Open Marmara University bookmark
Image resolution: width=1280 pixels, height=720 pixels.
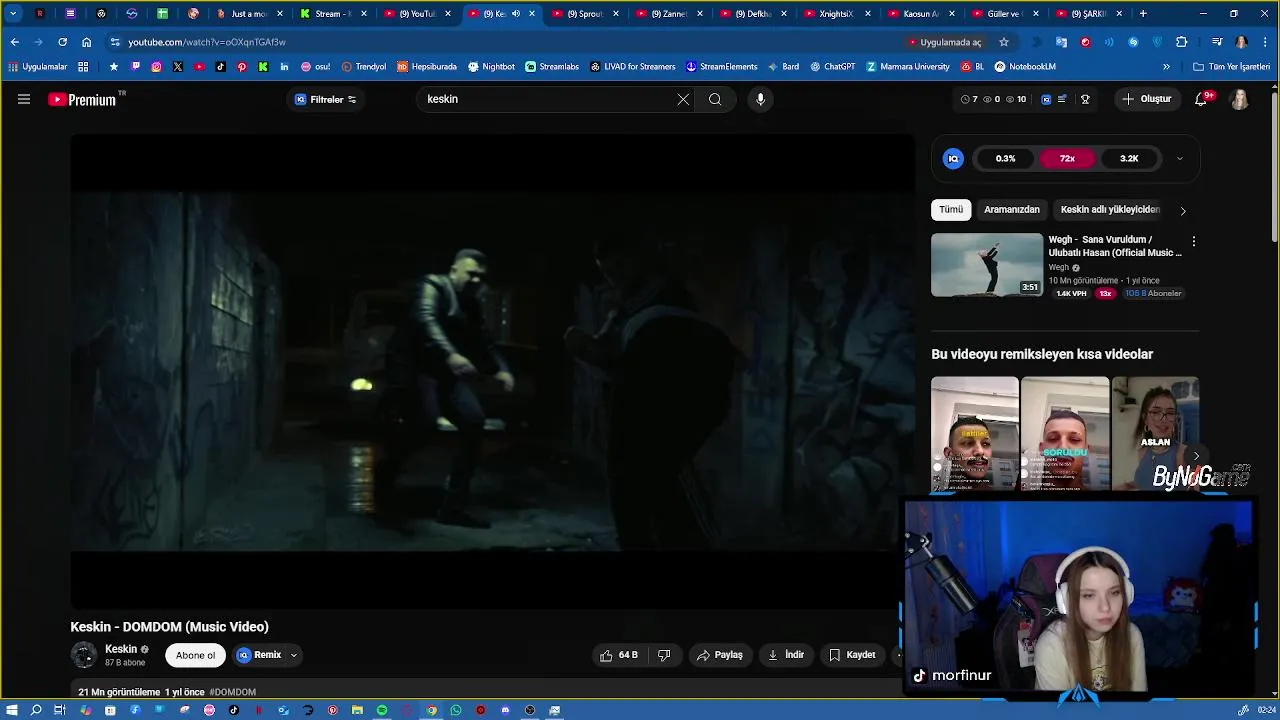908,67
